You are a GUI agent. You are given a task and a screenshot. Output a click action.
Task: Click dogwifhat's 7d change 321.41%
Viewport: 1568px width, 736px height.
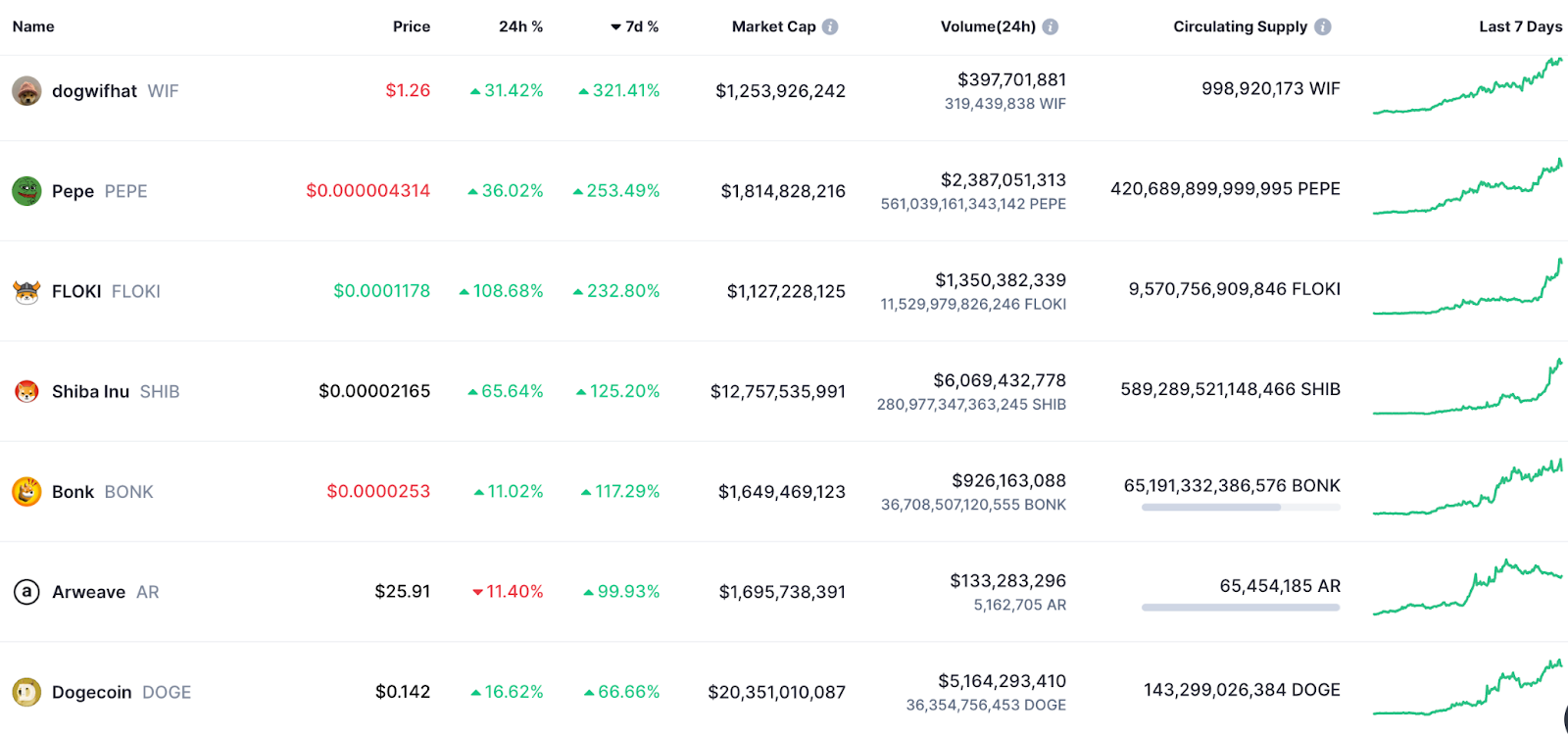[619, 90]
